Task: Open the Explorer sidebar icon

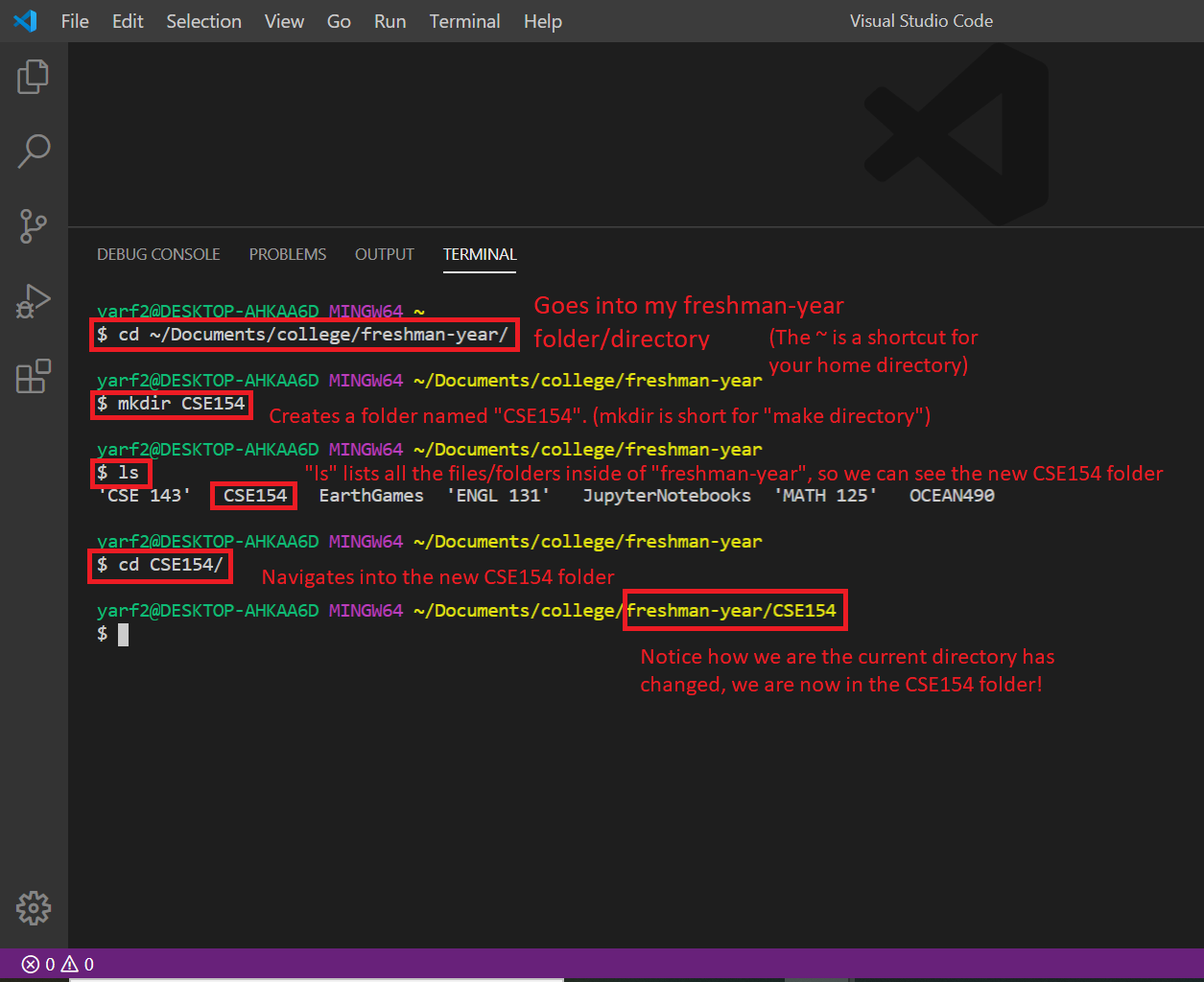Action: coord(34,77)
